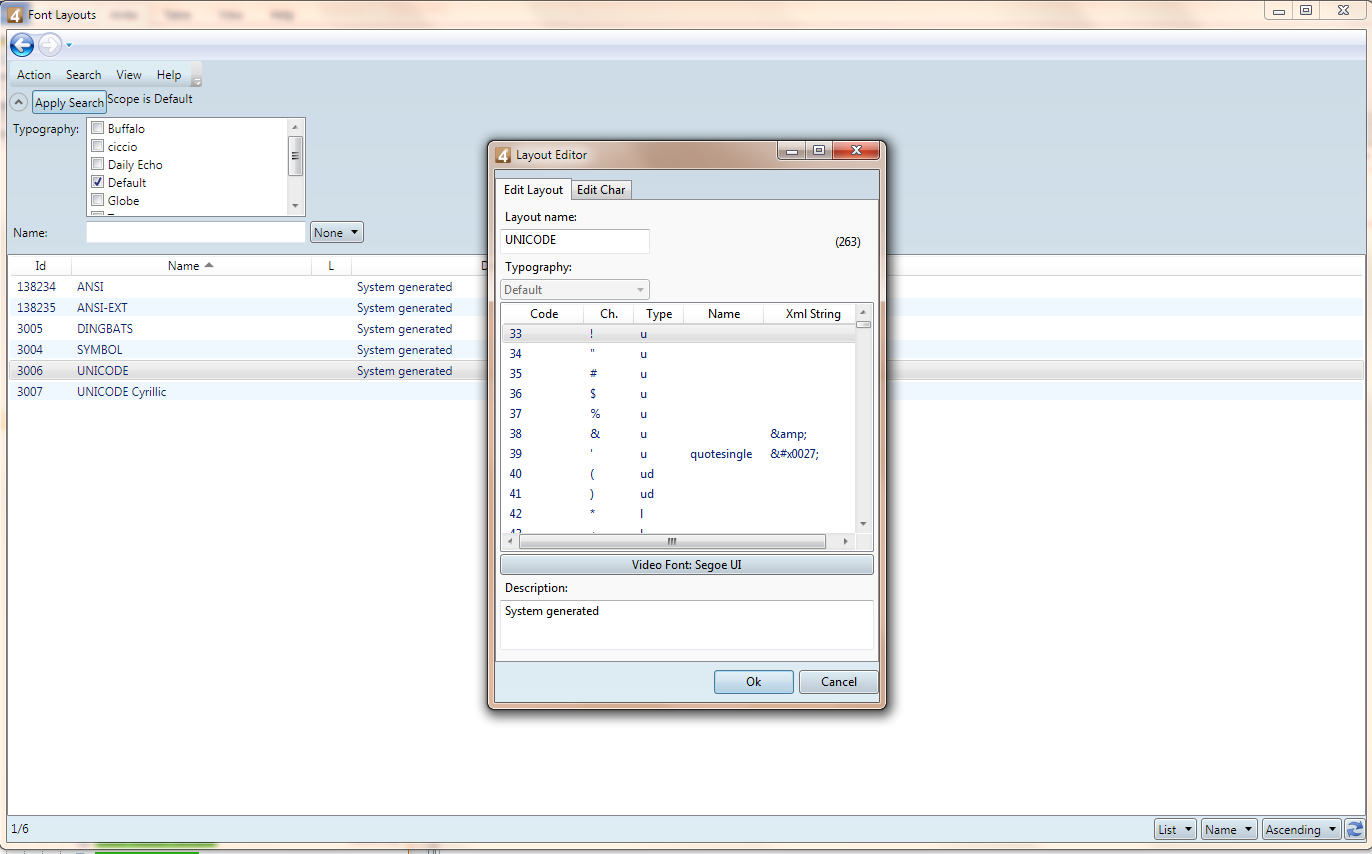Select the UNICODE Cyrillic row
Viewport: 1372px width, 854px height.
pyautogui.click(x=687, y=392)
